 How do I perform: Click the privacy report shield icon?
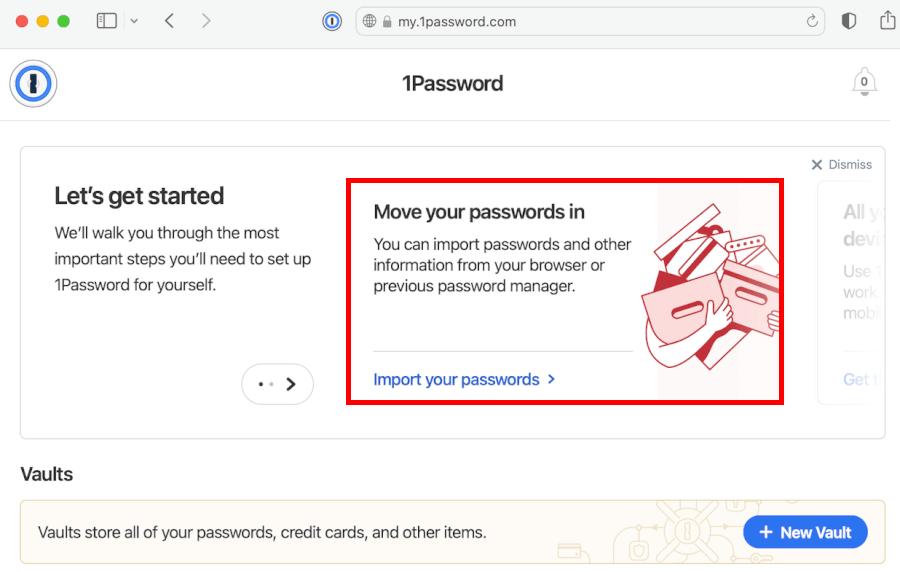[849, 21]
